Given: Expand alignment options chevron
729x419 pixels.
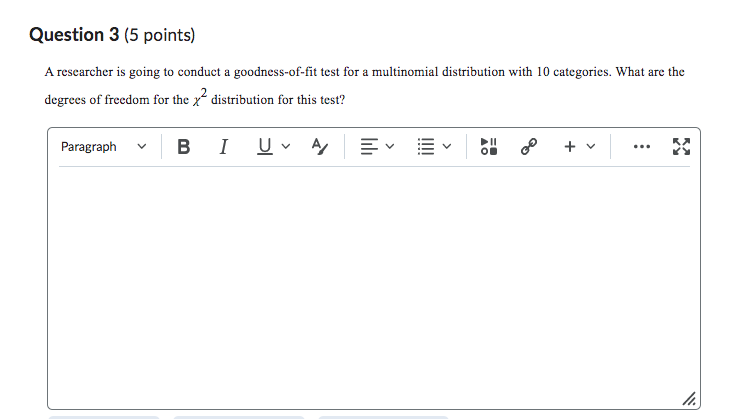Looking at the screenshot, I should click(x=390, y=146).
